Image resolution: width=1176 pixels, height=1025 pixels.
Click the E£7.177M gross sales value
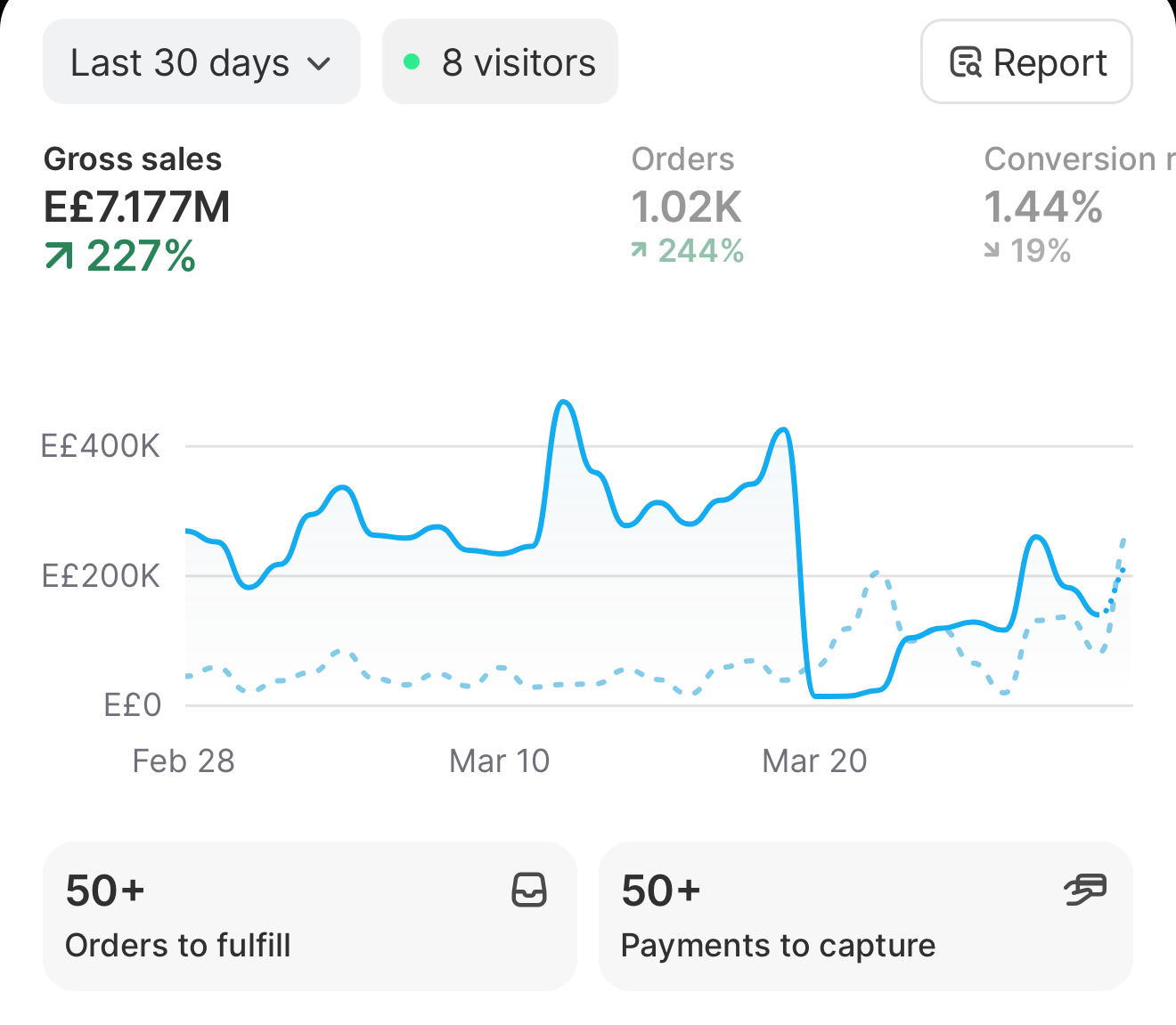[137, 207]
